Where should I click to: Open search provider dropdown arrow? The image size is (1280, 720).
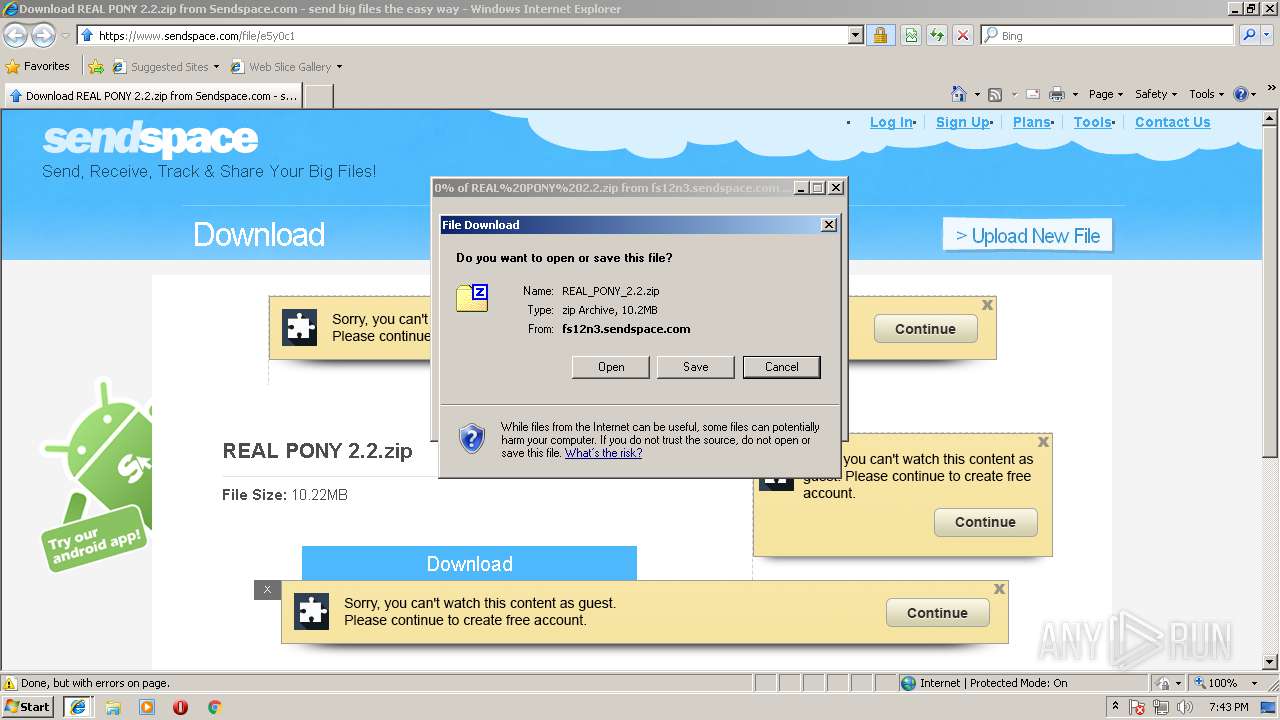[1269, 35]
